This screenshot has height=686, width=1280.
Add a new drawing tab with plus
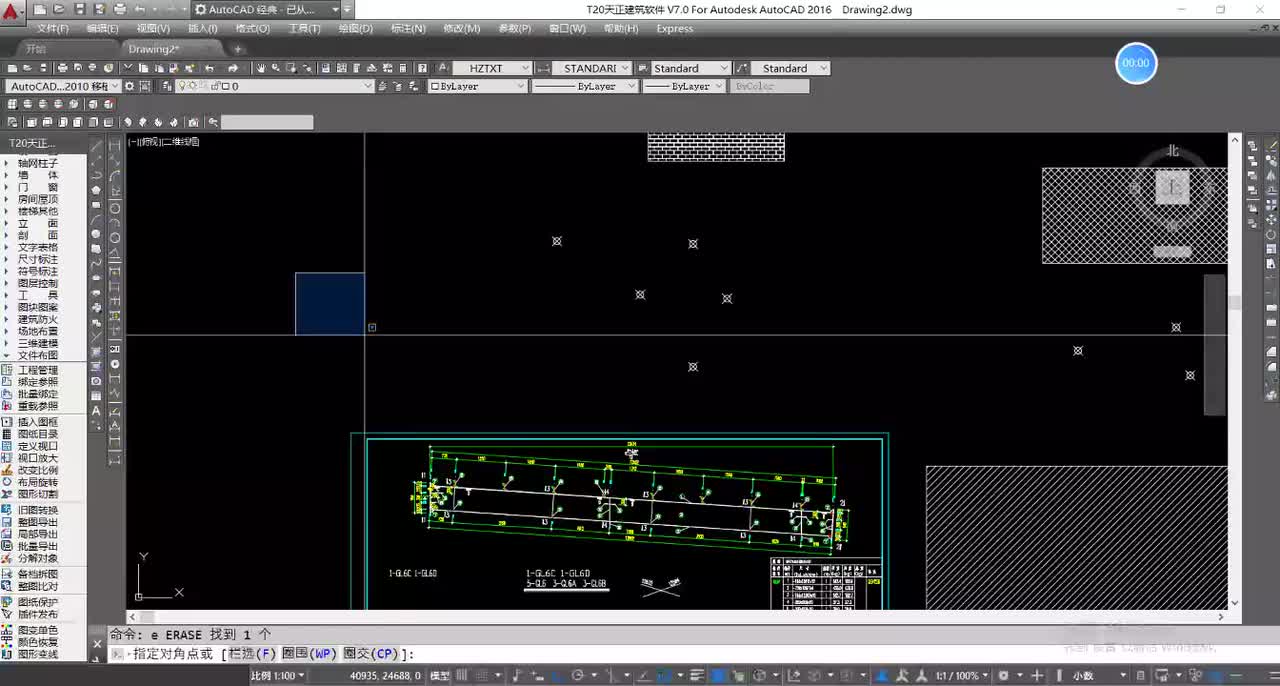click(238, 49)
